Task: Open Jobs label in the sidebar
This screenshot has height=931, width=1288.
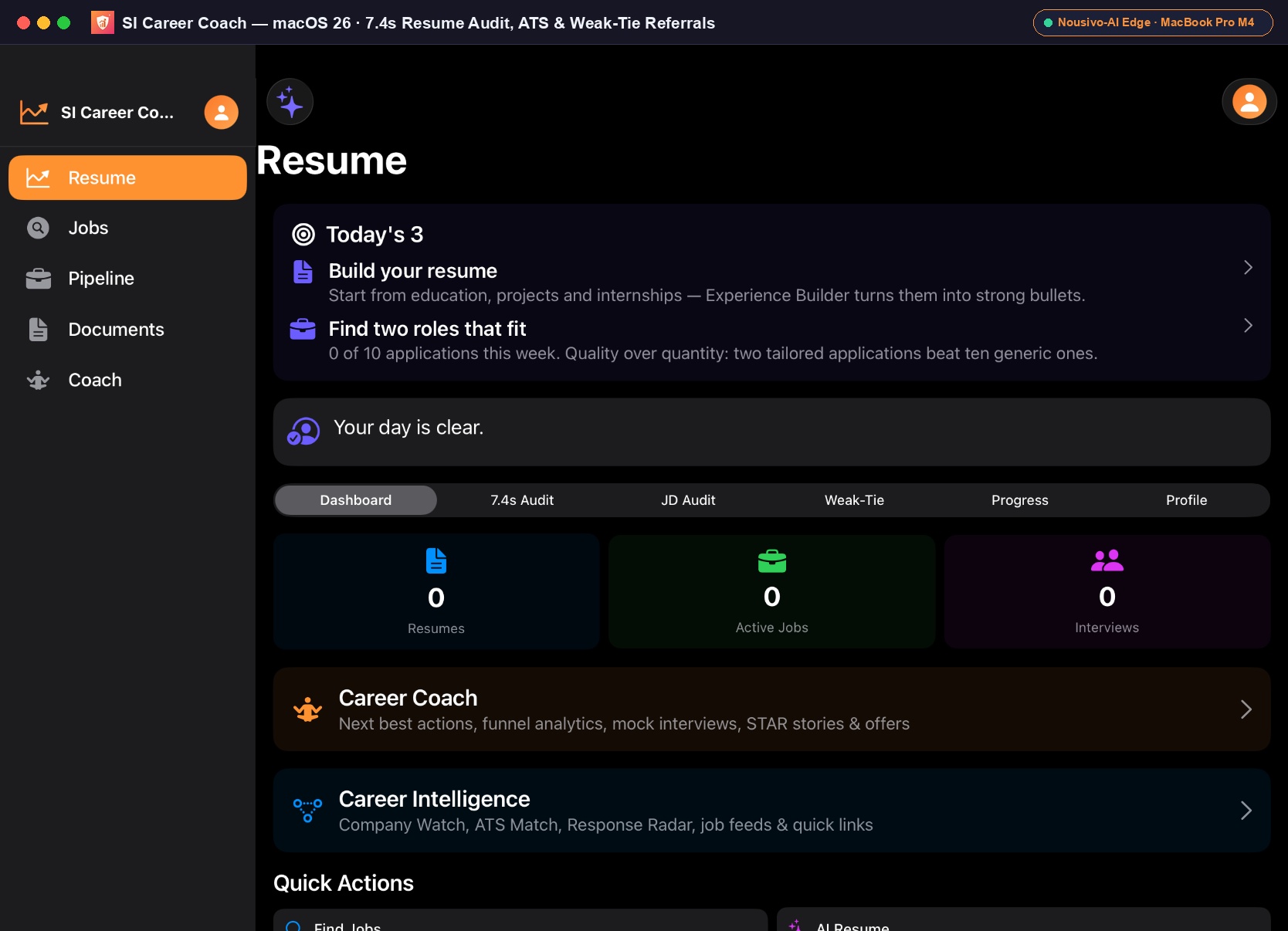Action: click(x=88, y=228)
